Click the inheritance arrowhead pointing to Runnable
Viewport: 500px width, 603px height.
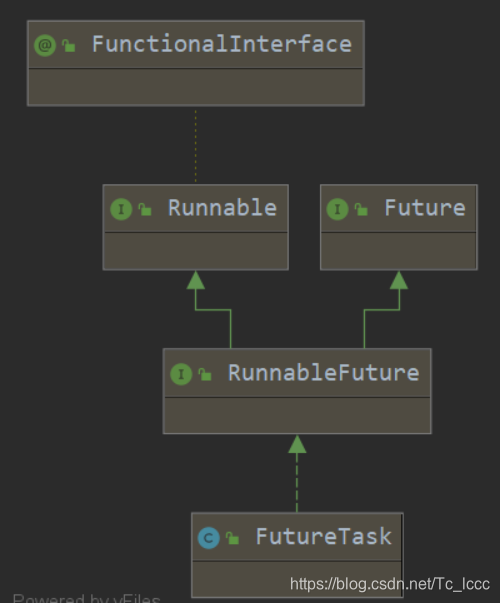point(195,280)
